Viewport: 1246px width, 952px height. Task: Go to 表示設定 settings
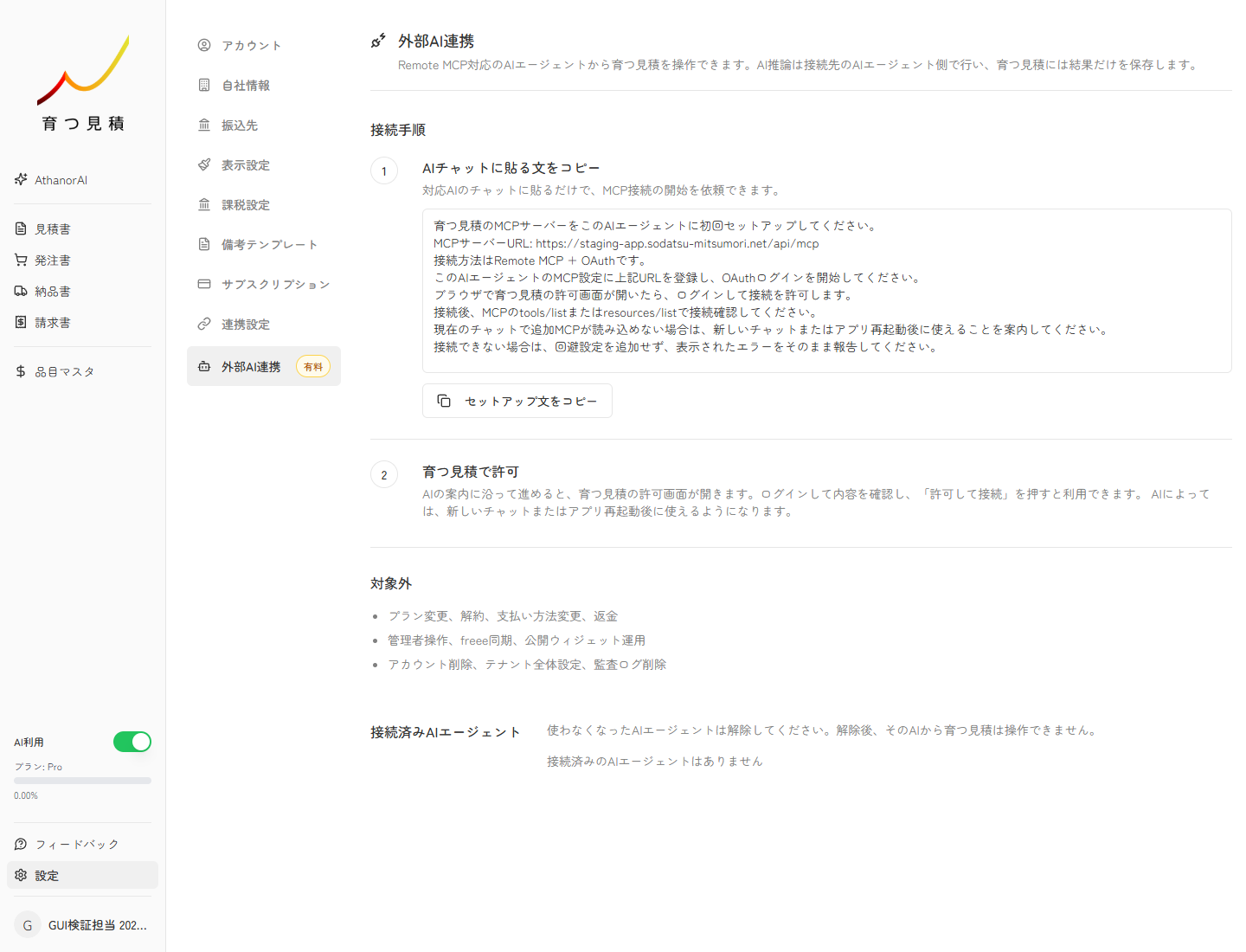coord(246,164)
